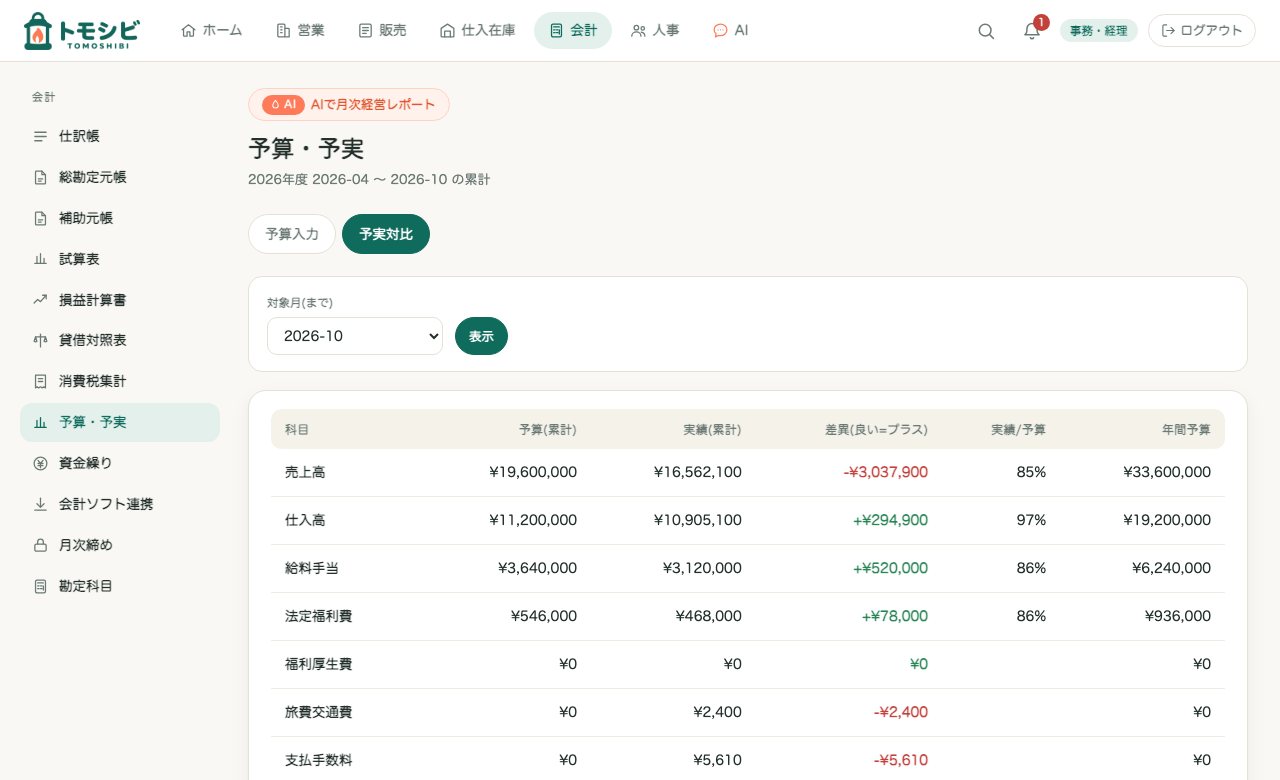Click the 差異(良い=プラス) column header
Viewport: 1280px width, 780px height.
(876, 429)
